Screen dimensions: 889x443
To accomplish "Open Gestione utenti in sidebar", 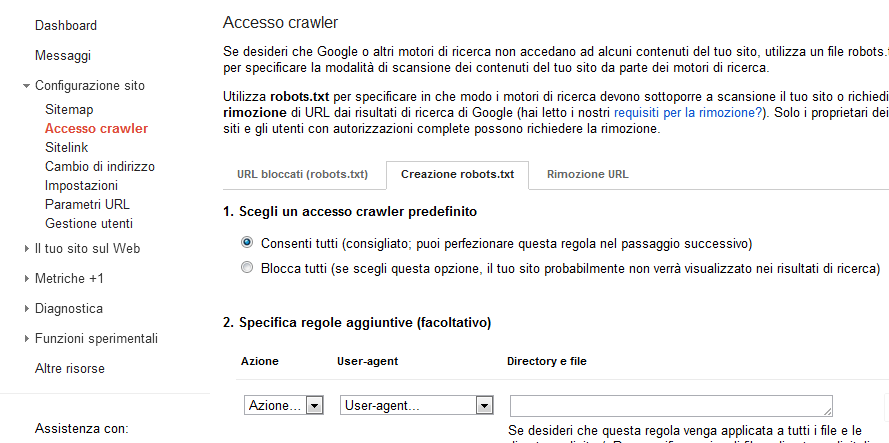I will 89,223.
